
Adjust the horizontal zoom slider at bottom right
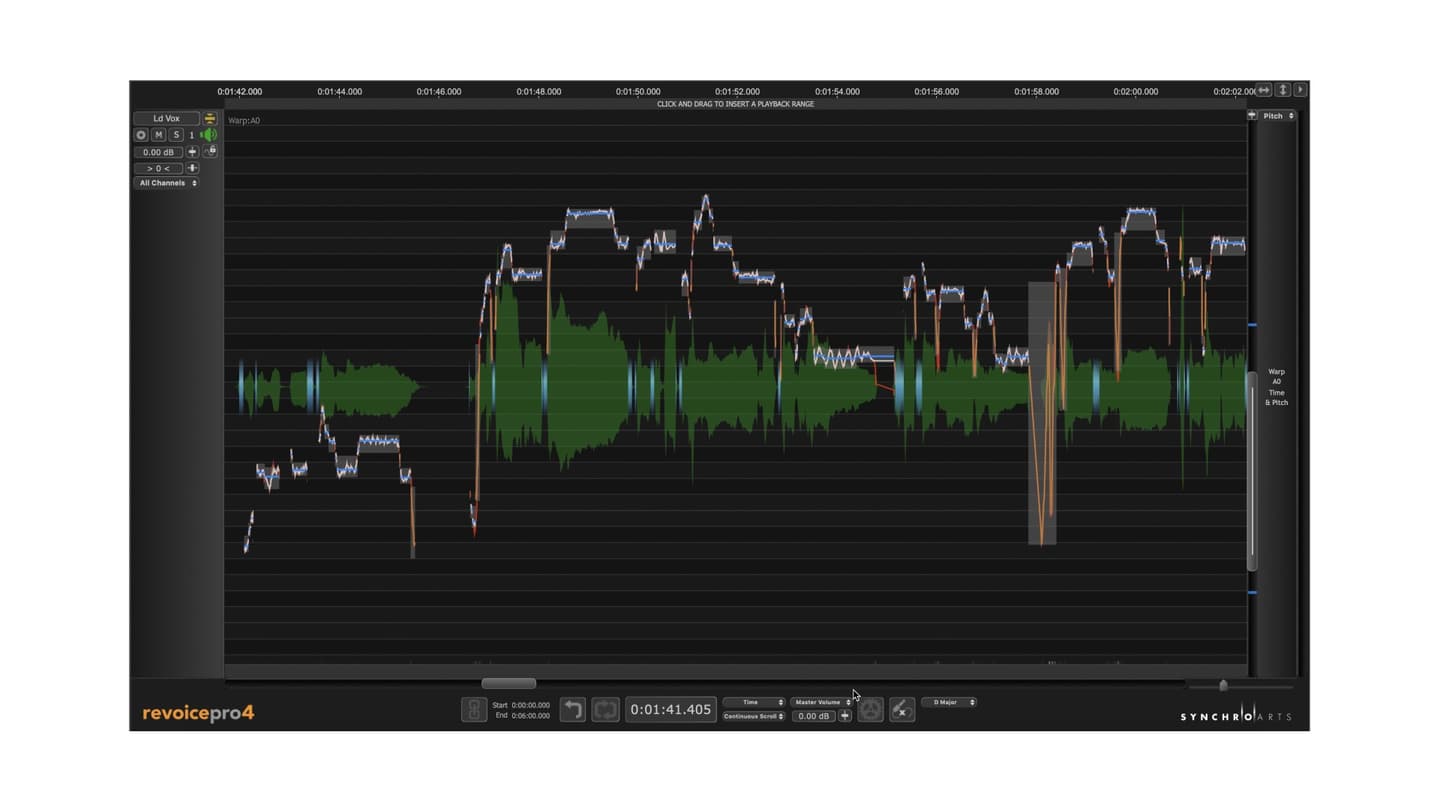coord(1223,685)
